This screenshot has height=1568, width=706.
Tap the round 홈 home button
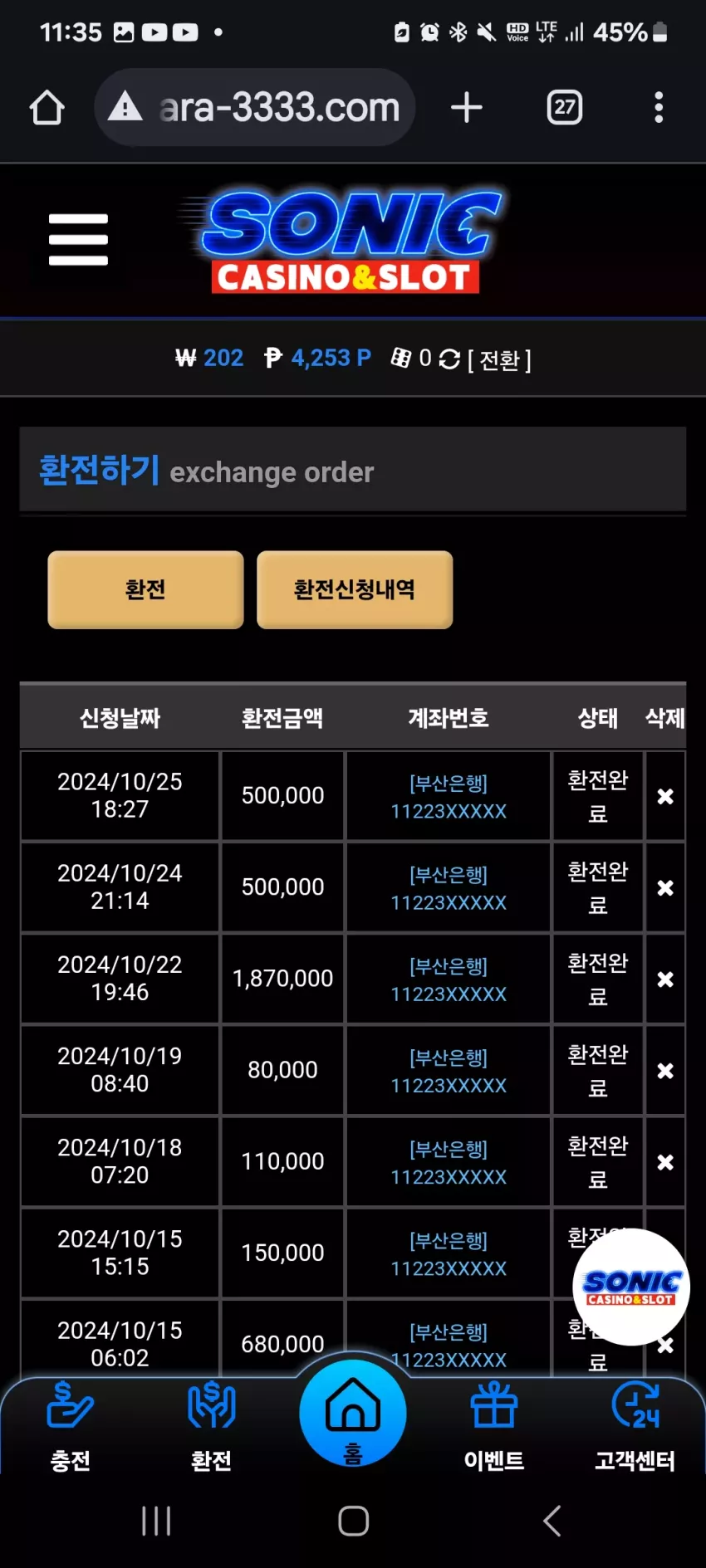click(353, 1413)
